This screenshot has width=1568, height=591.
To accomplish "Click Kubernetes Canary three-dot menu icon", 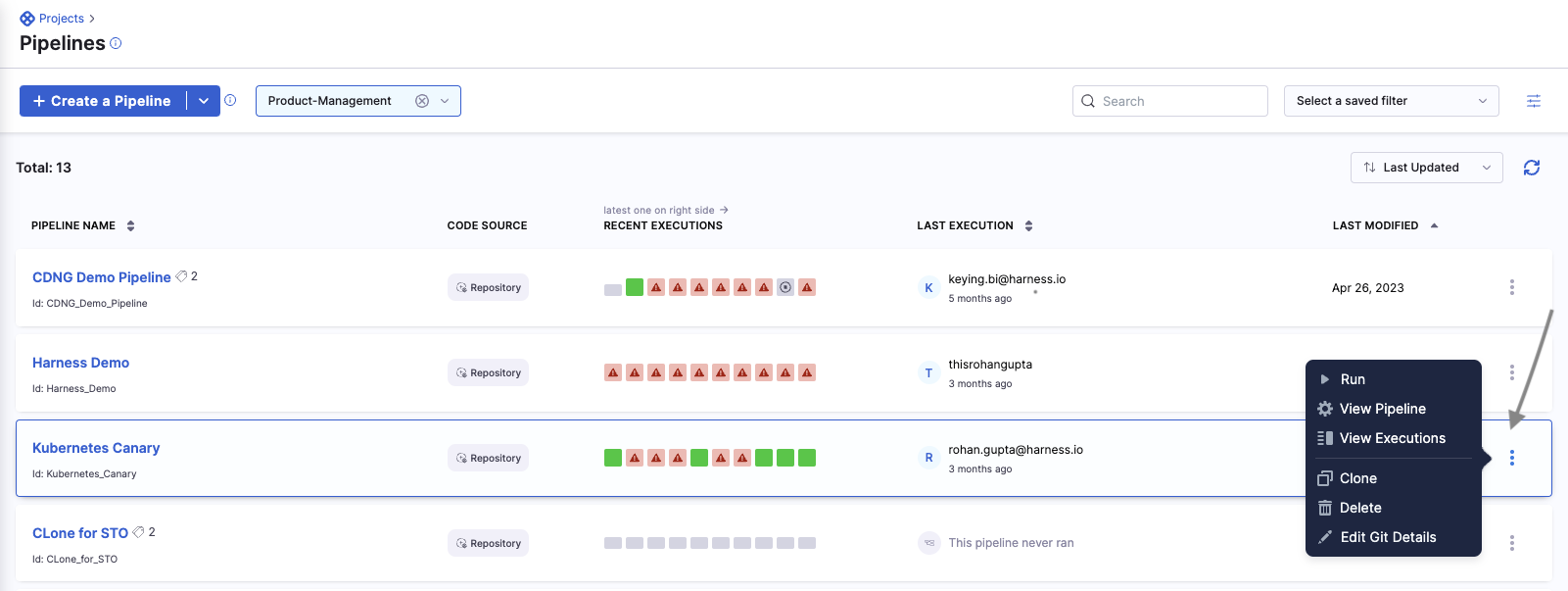I will coord(1511,458).
